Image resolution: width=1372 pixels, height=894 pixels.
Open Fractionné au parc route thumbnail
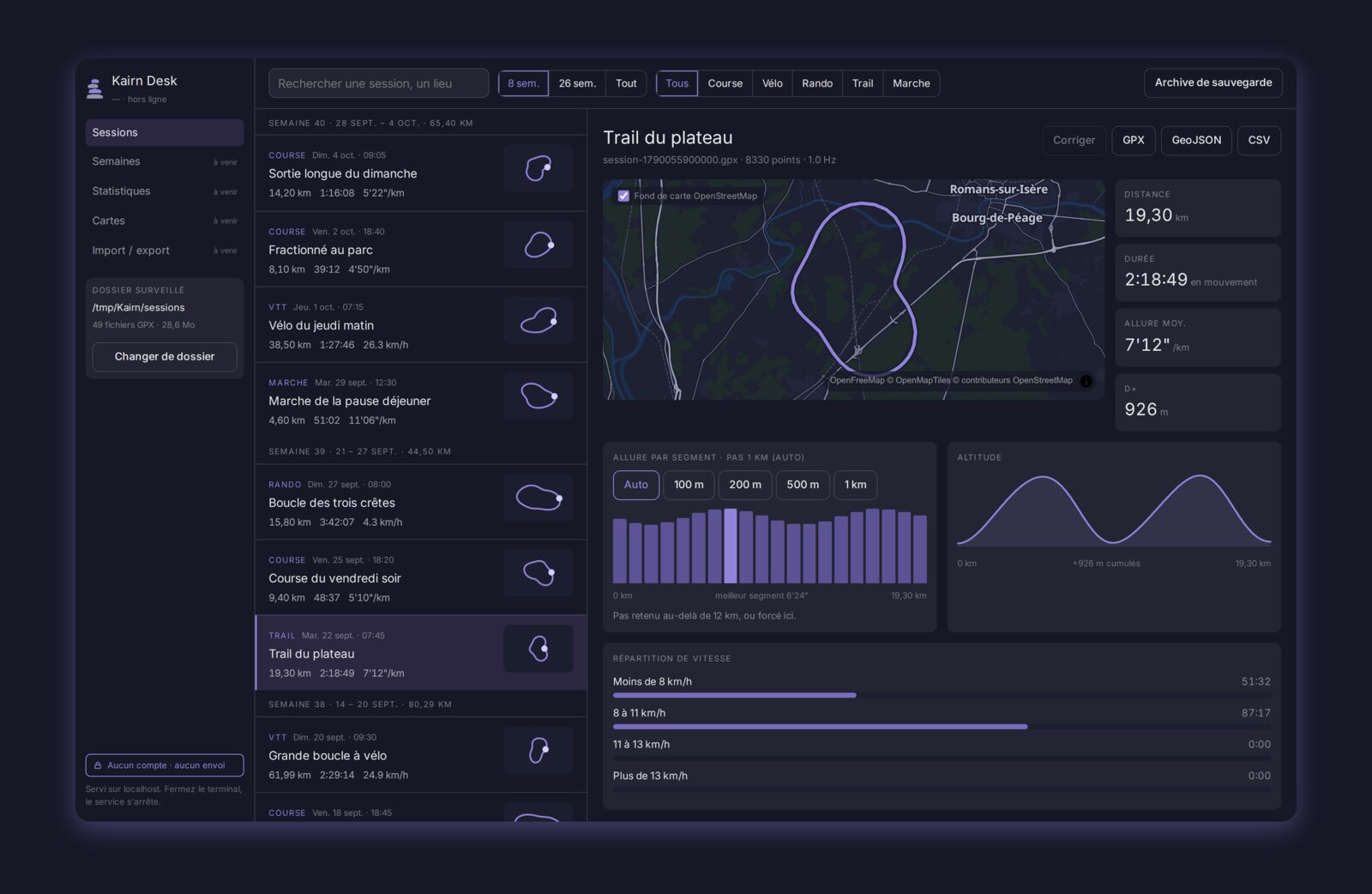(539, 245)
